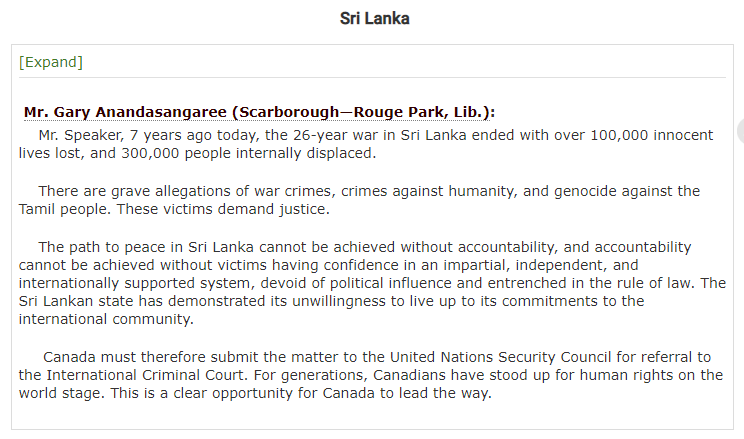Click the "Sri Lanka" heading
This screenshot has width=744, height=439.
[374, 19]
